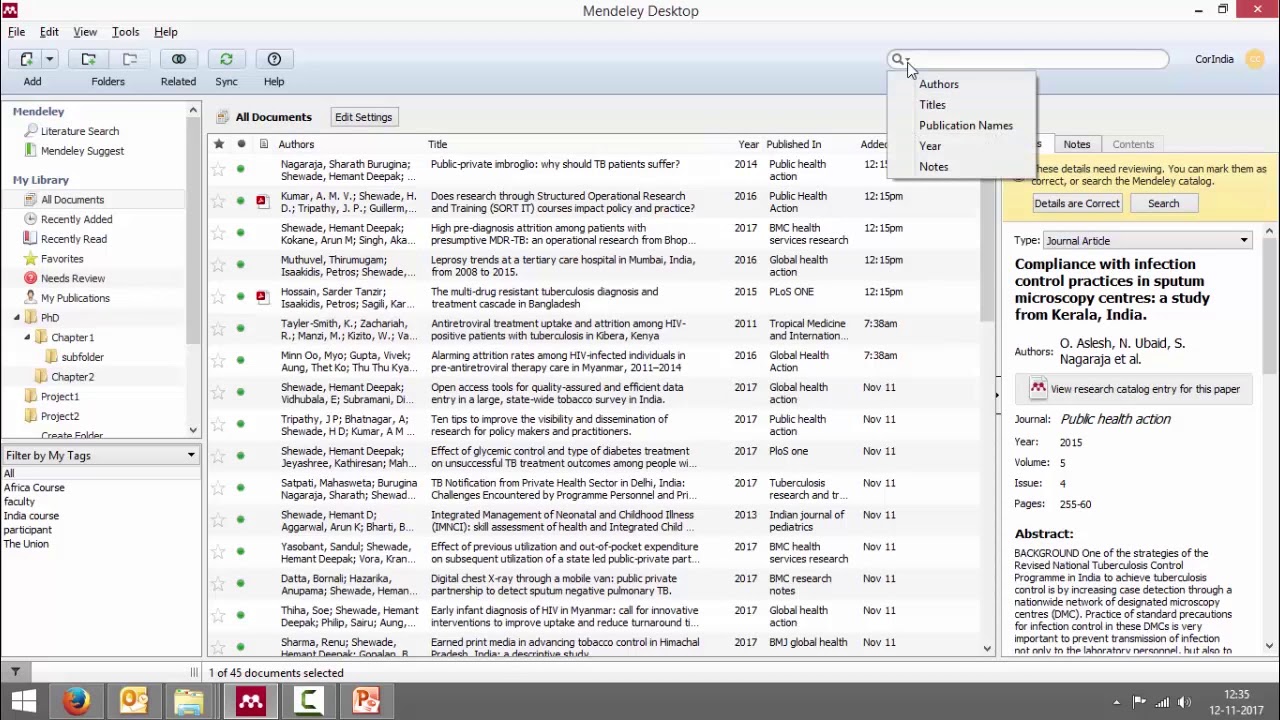Open the File menu
This screenshot has width=1280, height=720.
16,32
